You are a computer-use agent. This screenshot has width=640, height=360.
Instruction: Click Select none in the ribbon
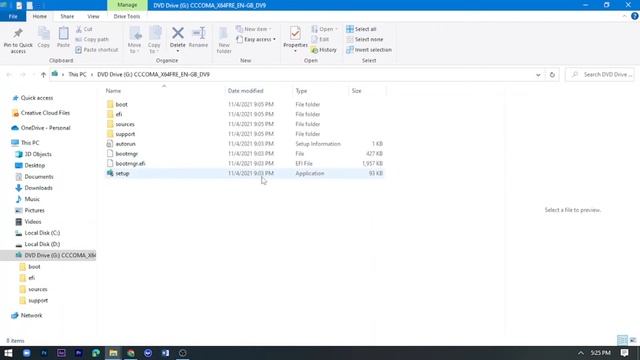coord(364,39)
